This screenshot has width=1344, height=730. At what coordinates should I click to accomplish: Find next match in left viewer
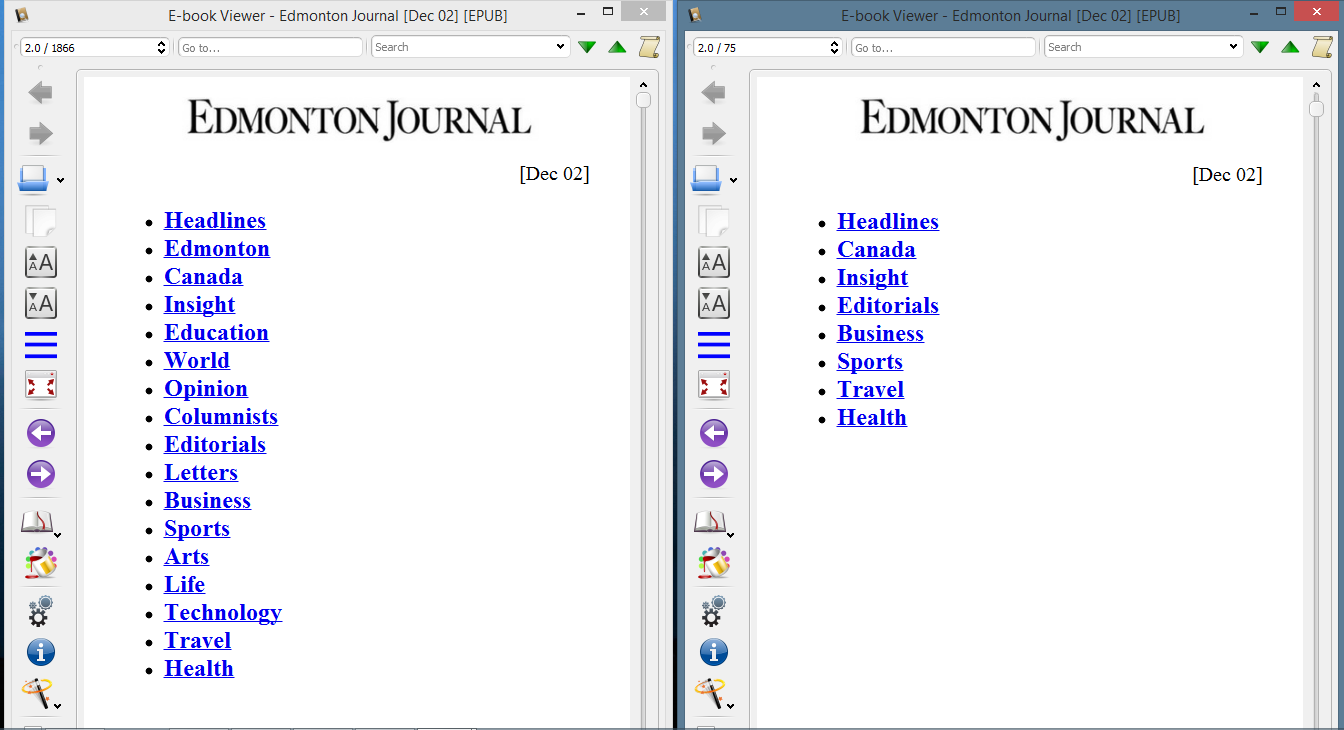pyautogui.click(x=587, y=47)
